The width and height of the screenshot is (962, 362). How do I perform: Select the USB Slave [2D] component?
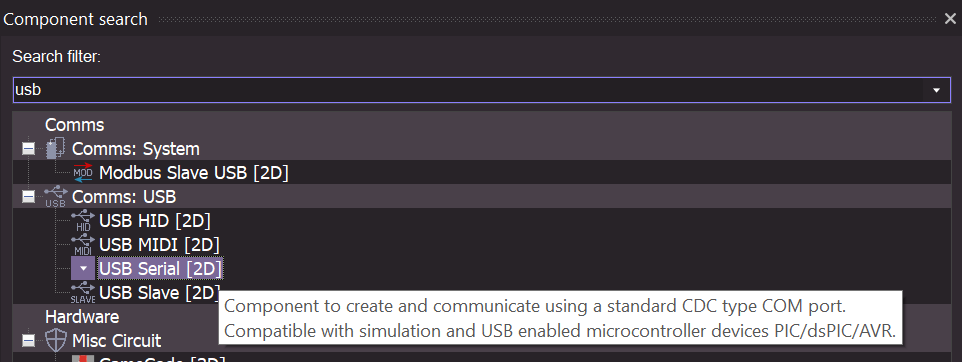[159, 293]
